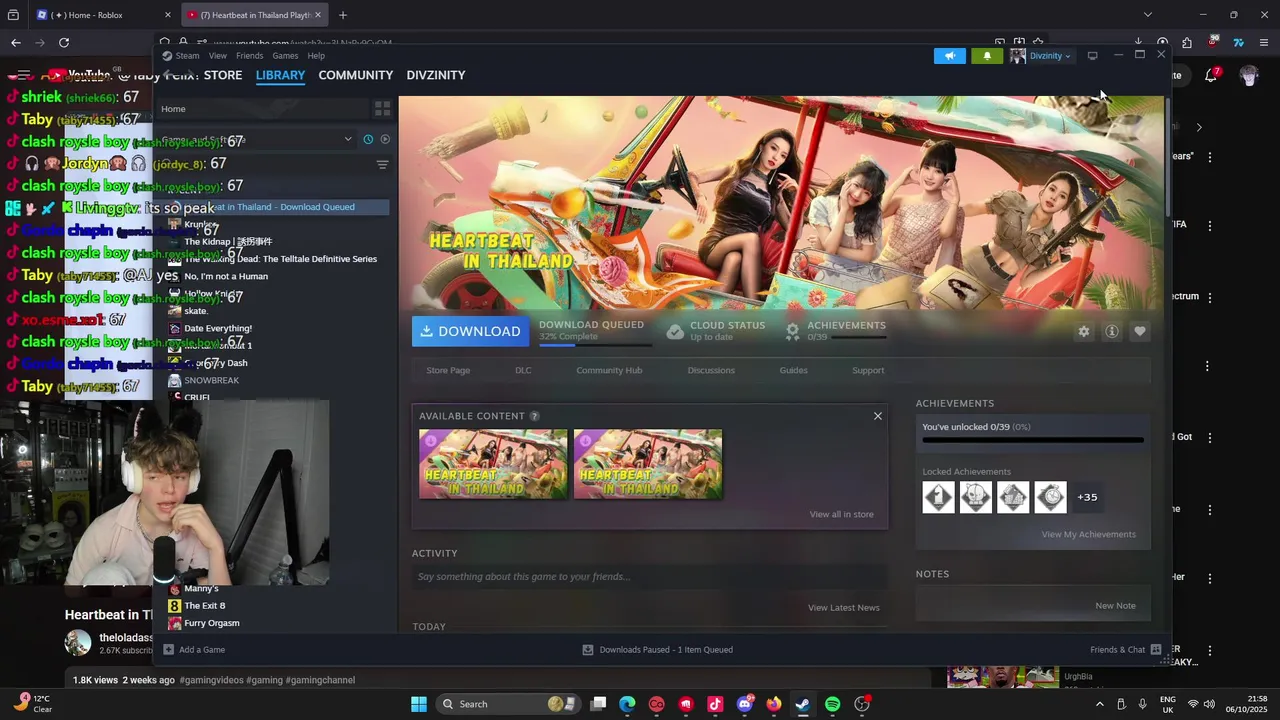Open the Guides link
The height and width of the screenshot is (720, 1280).
pos(793,370)
